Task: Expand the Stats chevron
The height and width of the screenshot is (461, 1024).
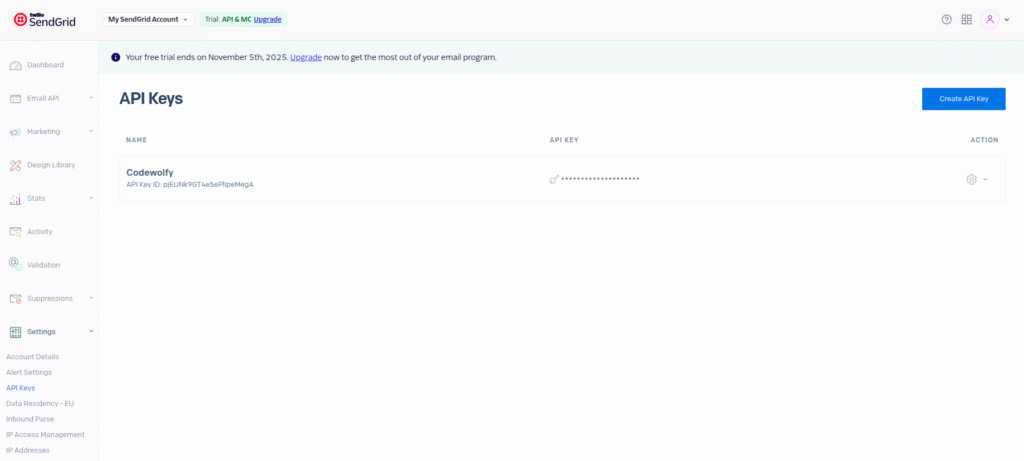Action: click(x=91, y=198)
